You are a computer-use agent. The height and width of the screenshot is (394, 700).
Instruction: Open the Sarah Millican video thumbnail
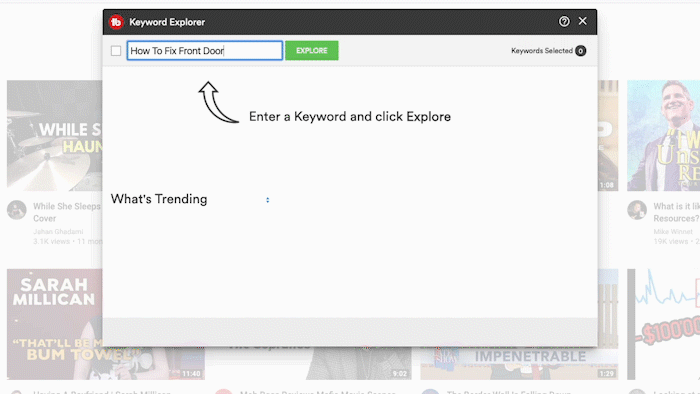[x=54, y=324]
